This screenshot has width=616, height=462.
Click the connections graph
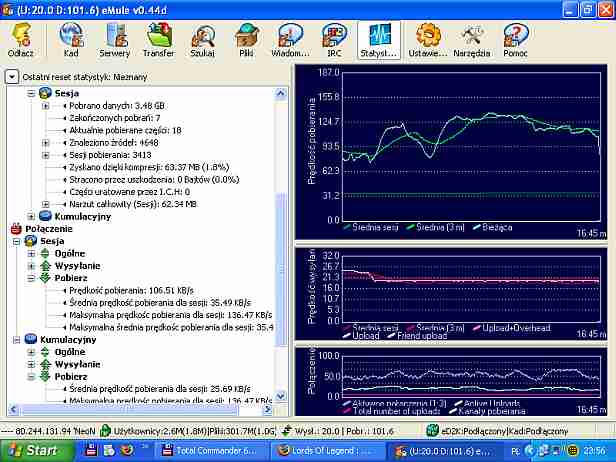pyautogui.click(x=471, y=376)
